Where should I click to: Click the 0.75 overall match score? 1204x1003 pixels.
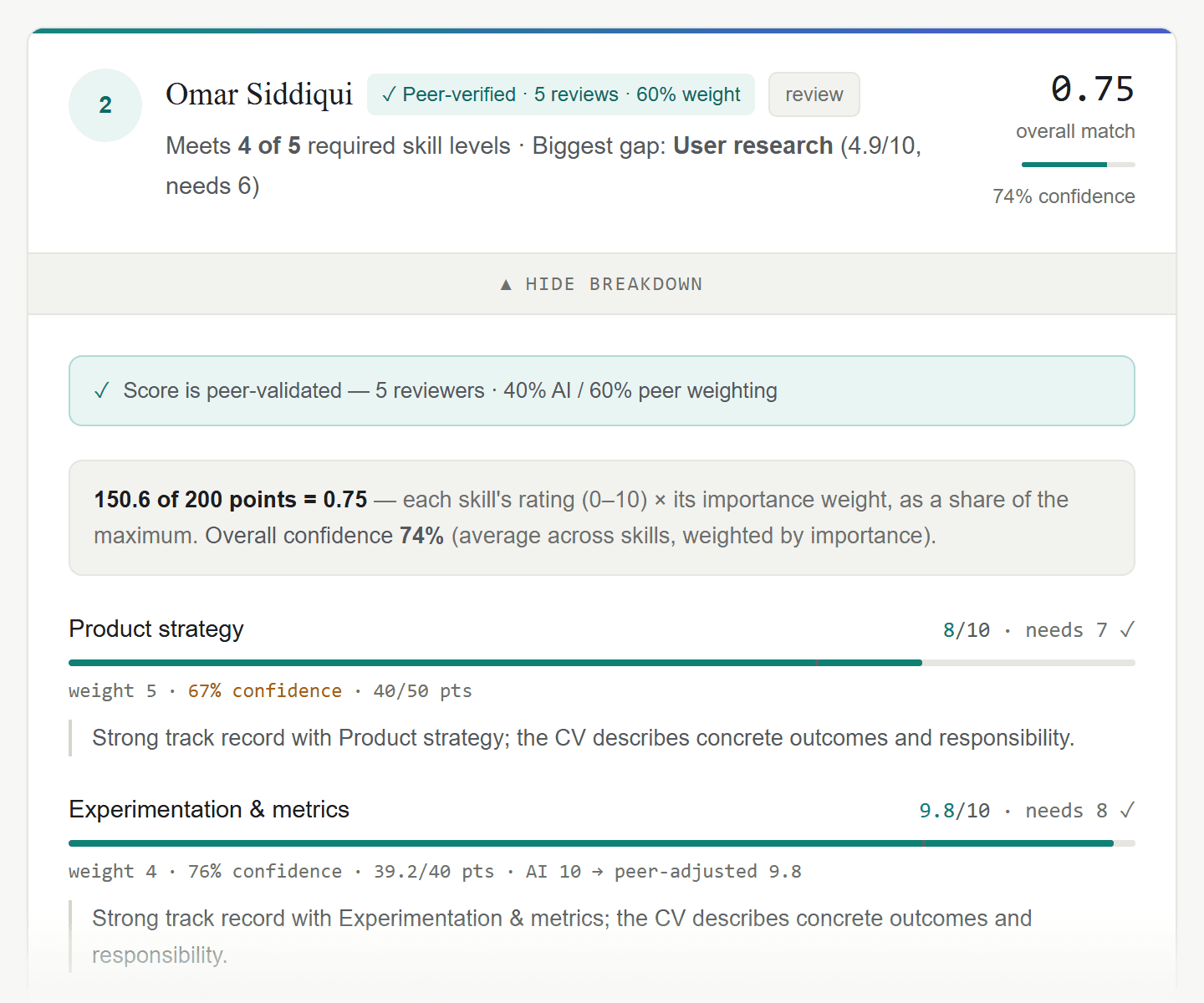click(x=1092, y=89)
